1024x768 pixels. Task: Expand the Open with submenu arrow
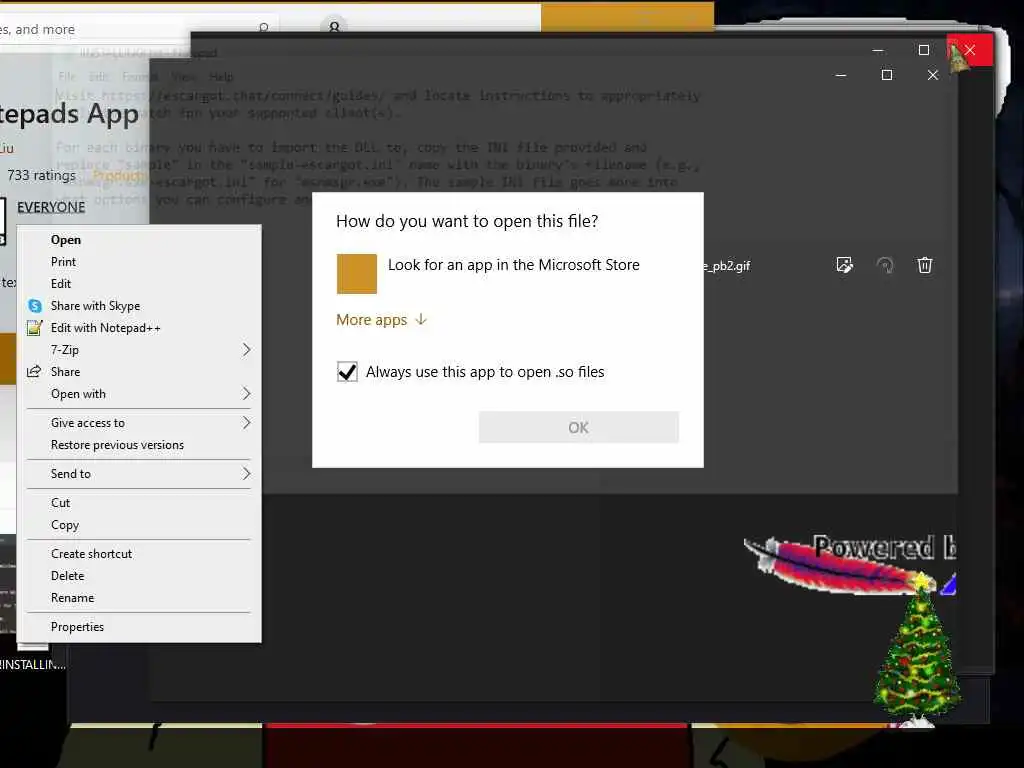click(246, 393)
